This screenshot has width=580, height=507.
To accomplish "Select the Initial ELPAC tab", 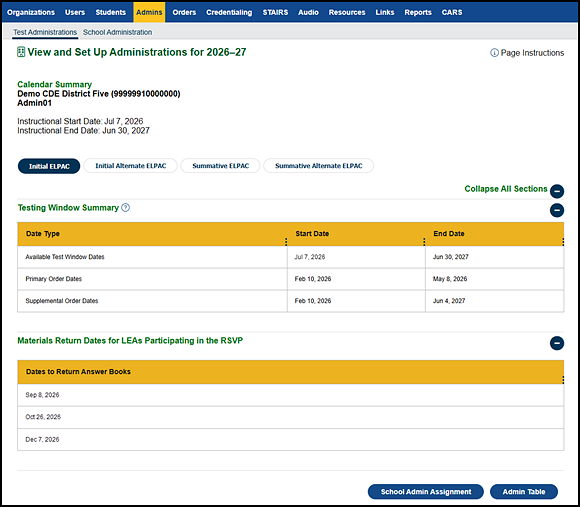I will coord(49,166).
